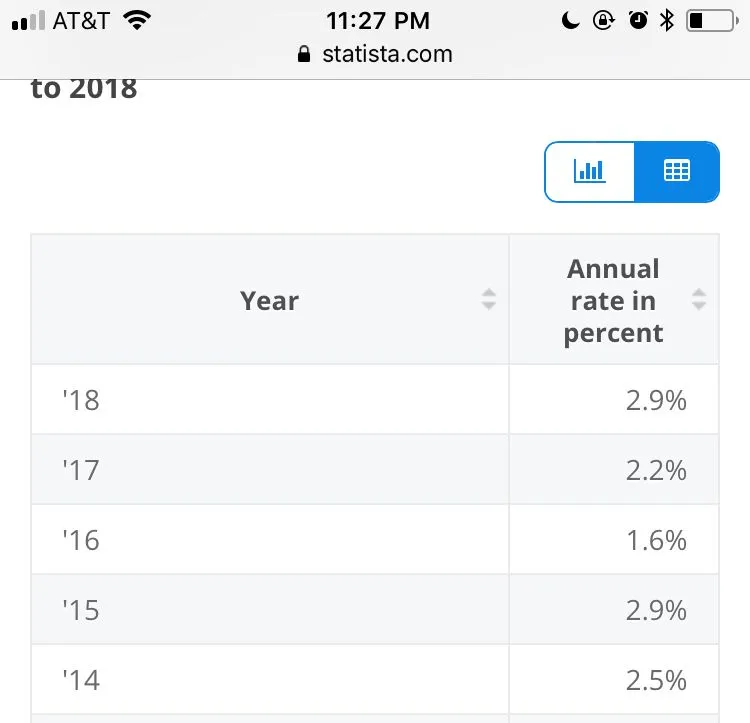750x723 pixels.
Task: Select the table view toggle
Action: 677,172
